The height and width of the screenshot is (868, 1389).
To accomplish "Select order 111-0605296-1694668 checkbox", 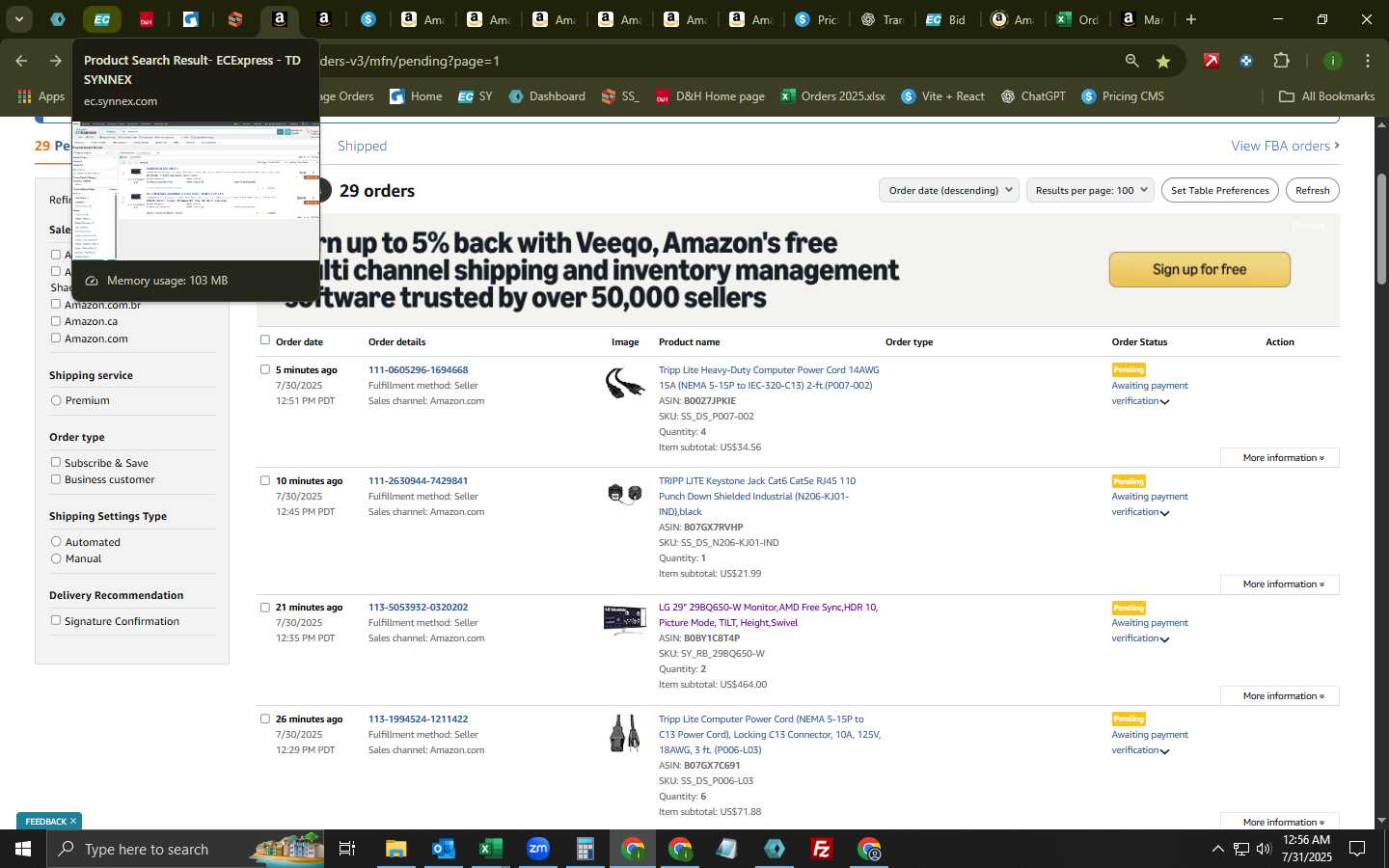I will (265, 369).
